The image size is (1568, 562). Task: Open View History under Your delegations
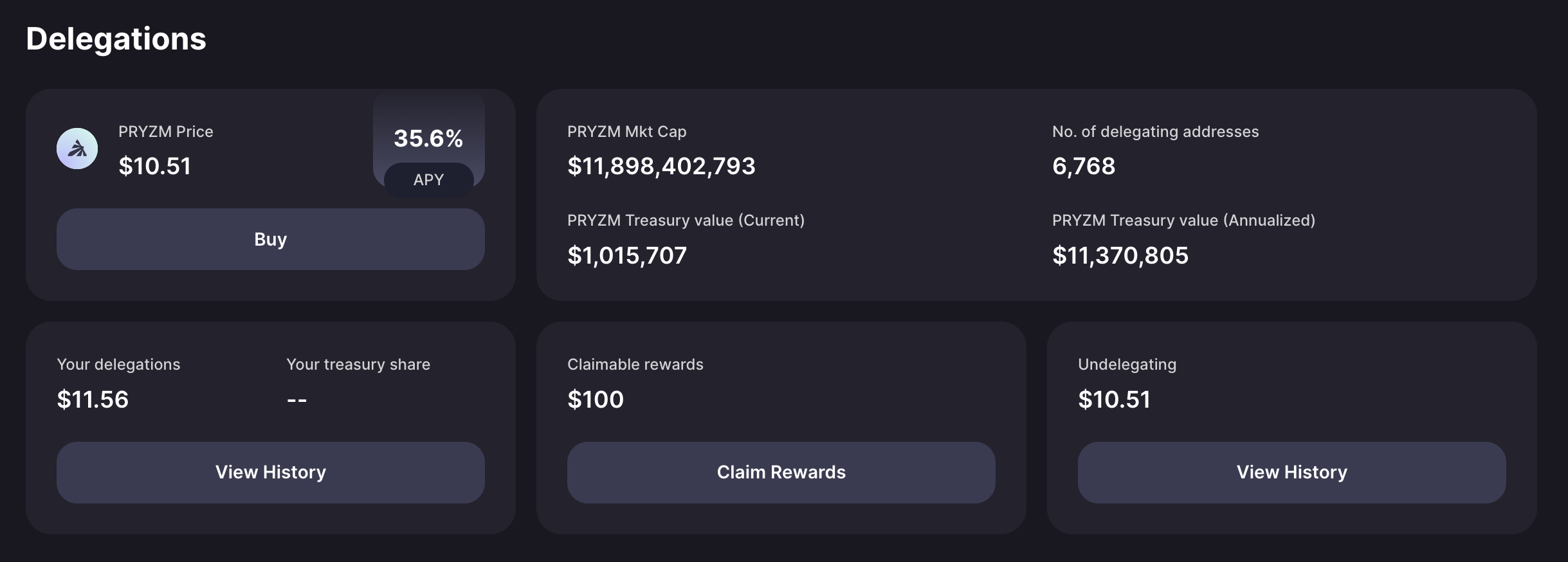[271, 473]
